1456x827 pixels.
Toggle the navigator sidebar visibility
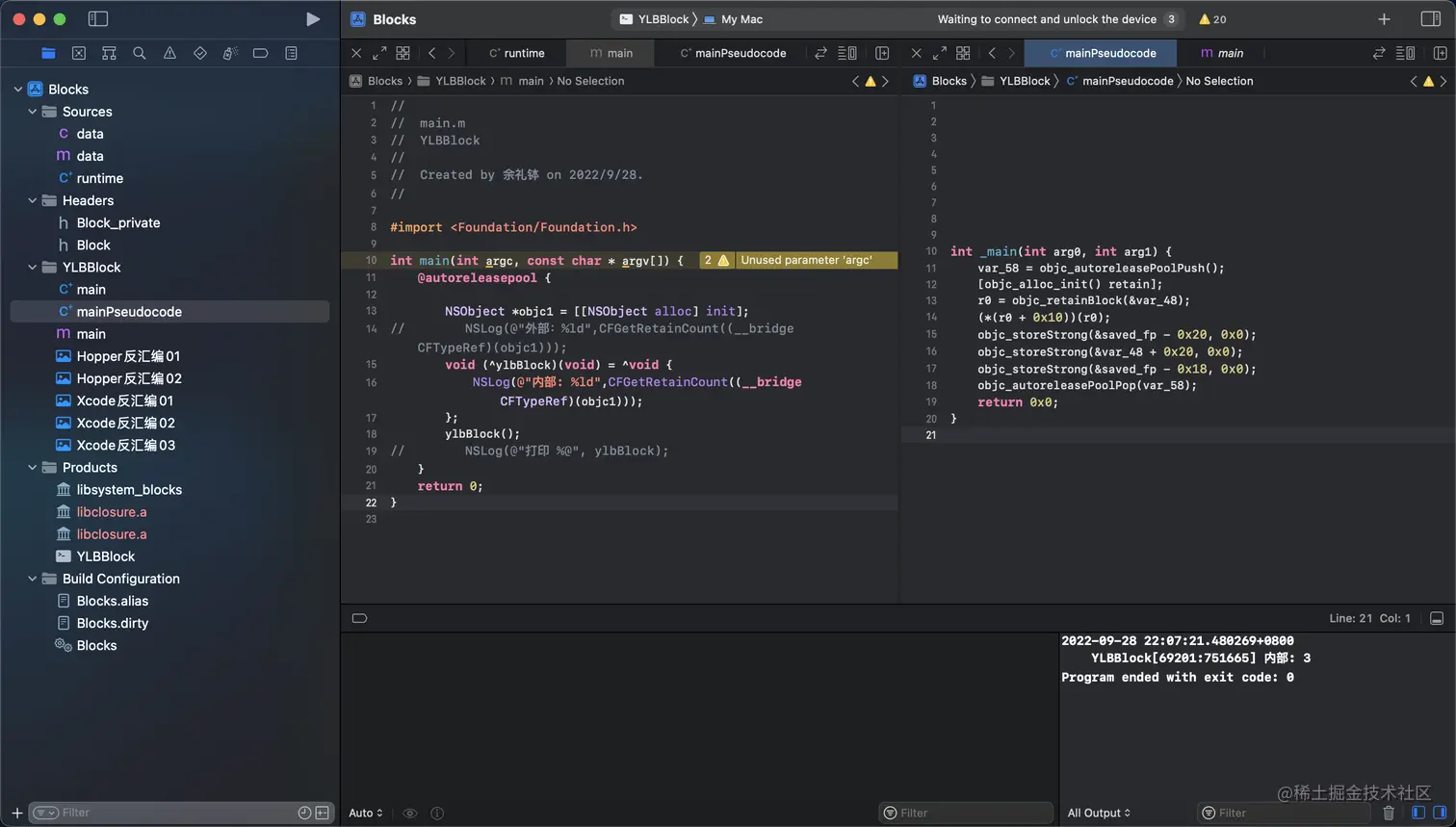point(97,19)
